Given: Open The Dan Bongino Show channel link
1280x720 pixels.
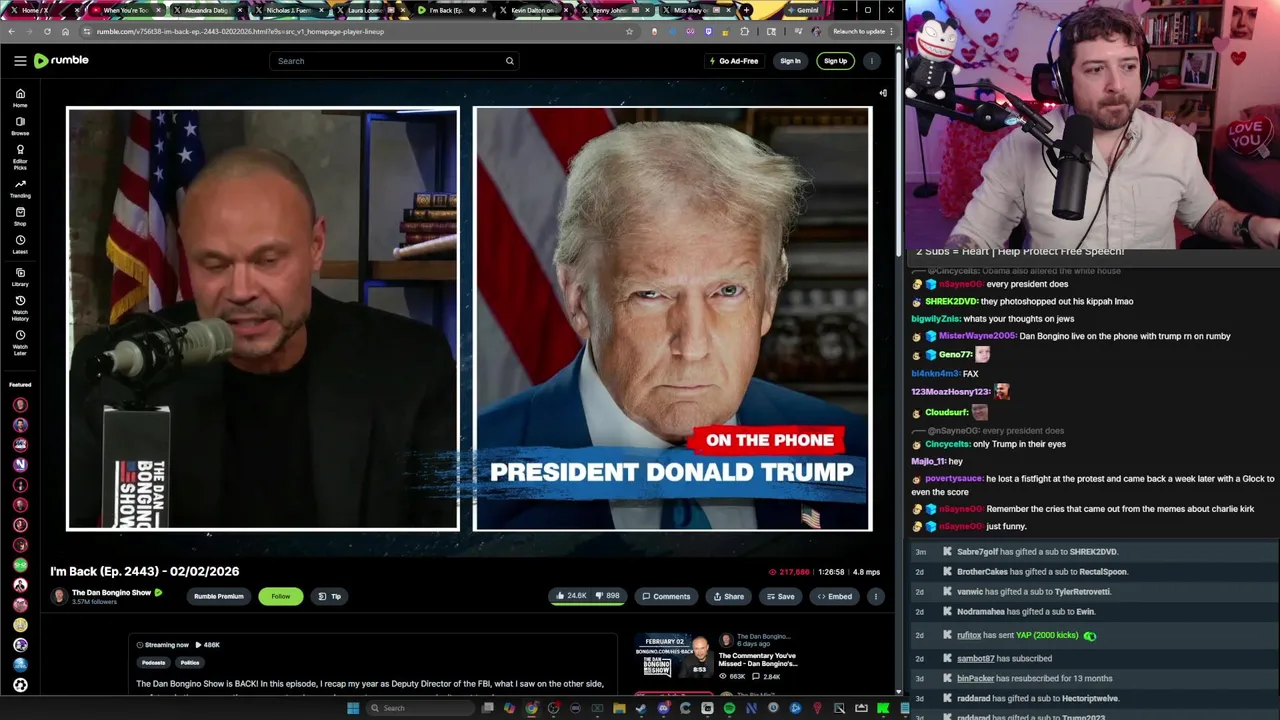Looking at the screenshot, I should click(111, 592).
